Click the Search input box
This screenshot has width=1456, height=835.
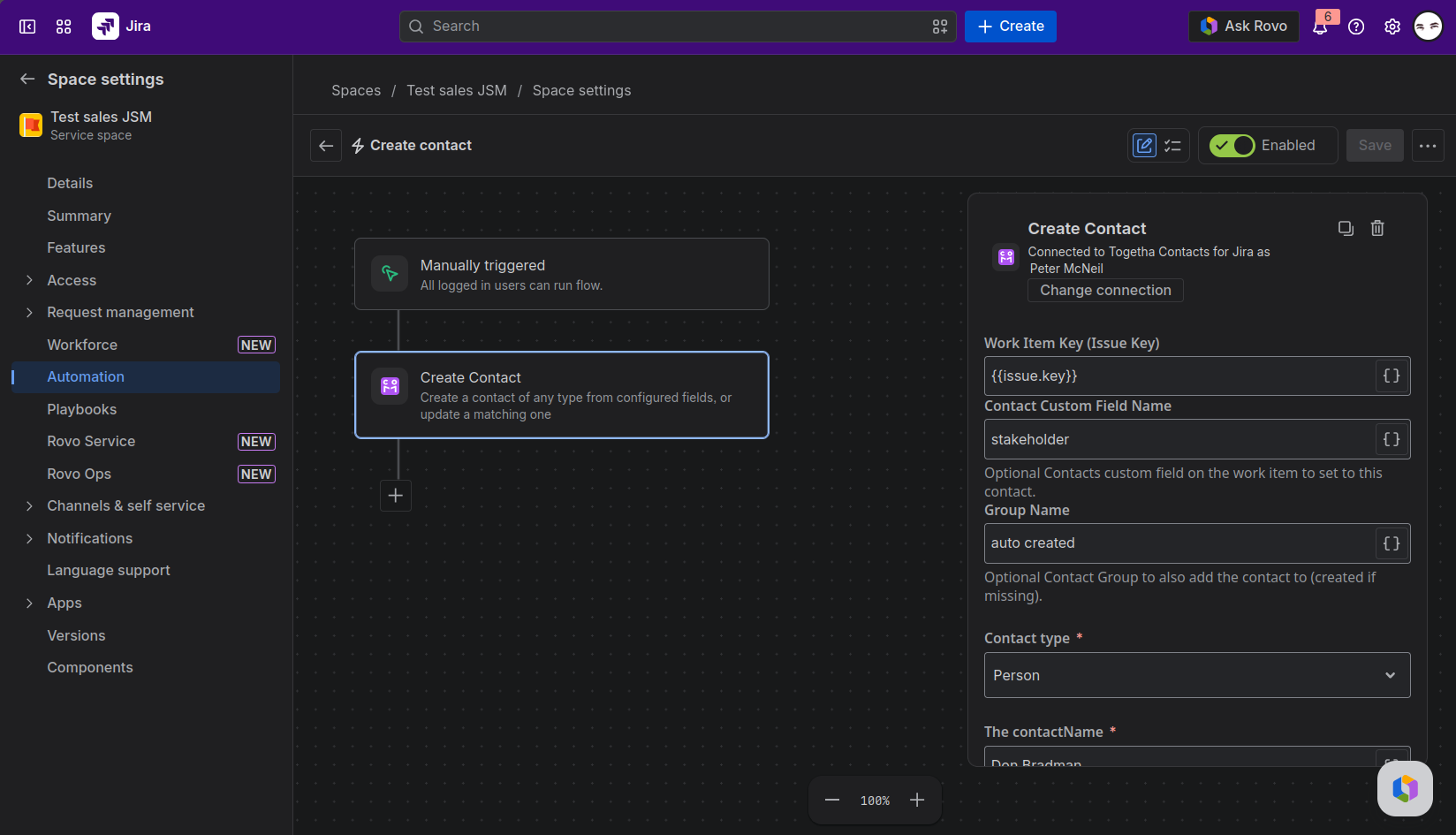point(678,27)
